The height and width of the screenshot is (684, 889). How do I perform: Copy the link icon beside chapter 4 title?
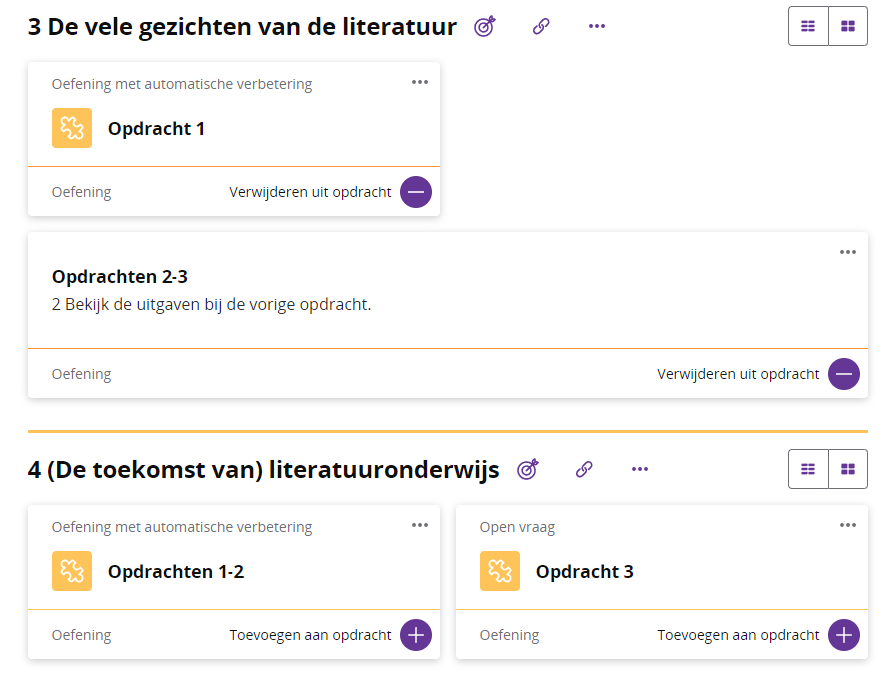584,469
